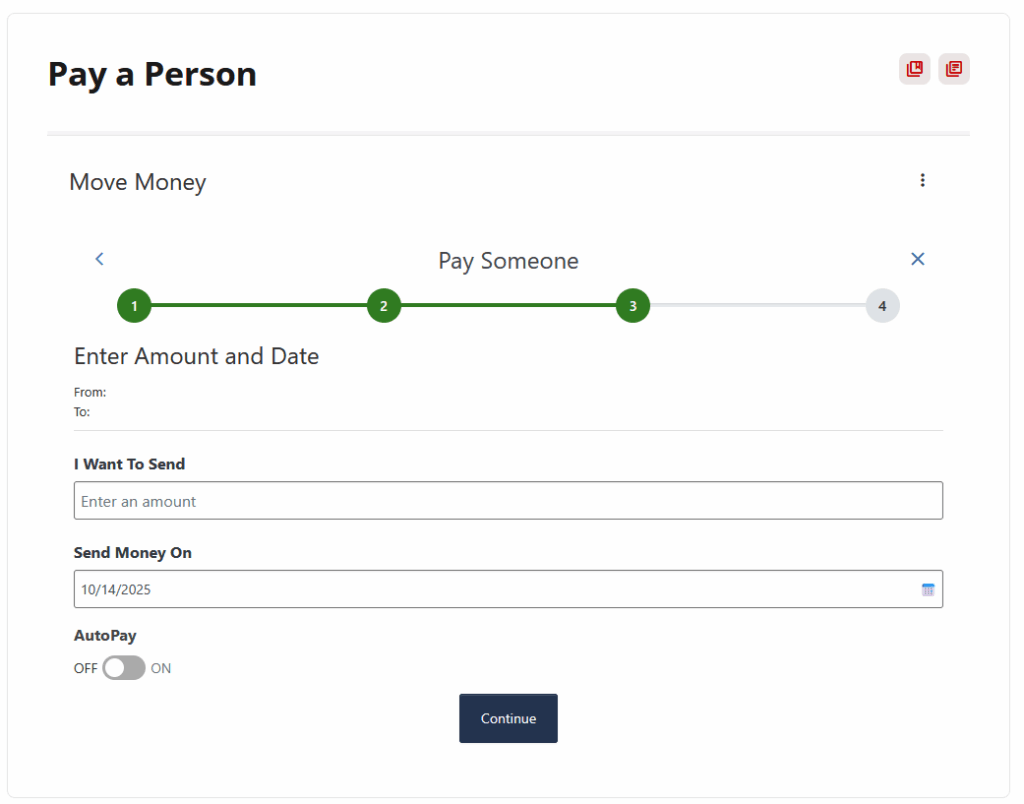Click the Enter an amount field
1024x804 pixels.
(508, 501)
